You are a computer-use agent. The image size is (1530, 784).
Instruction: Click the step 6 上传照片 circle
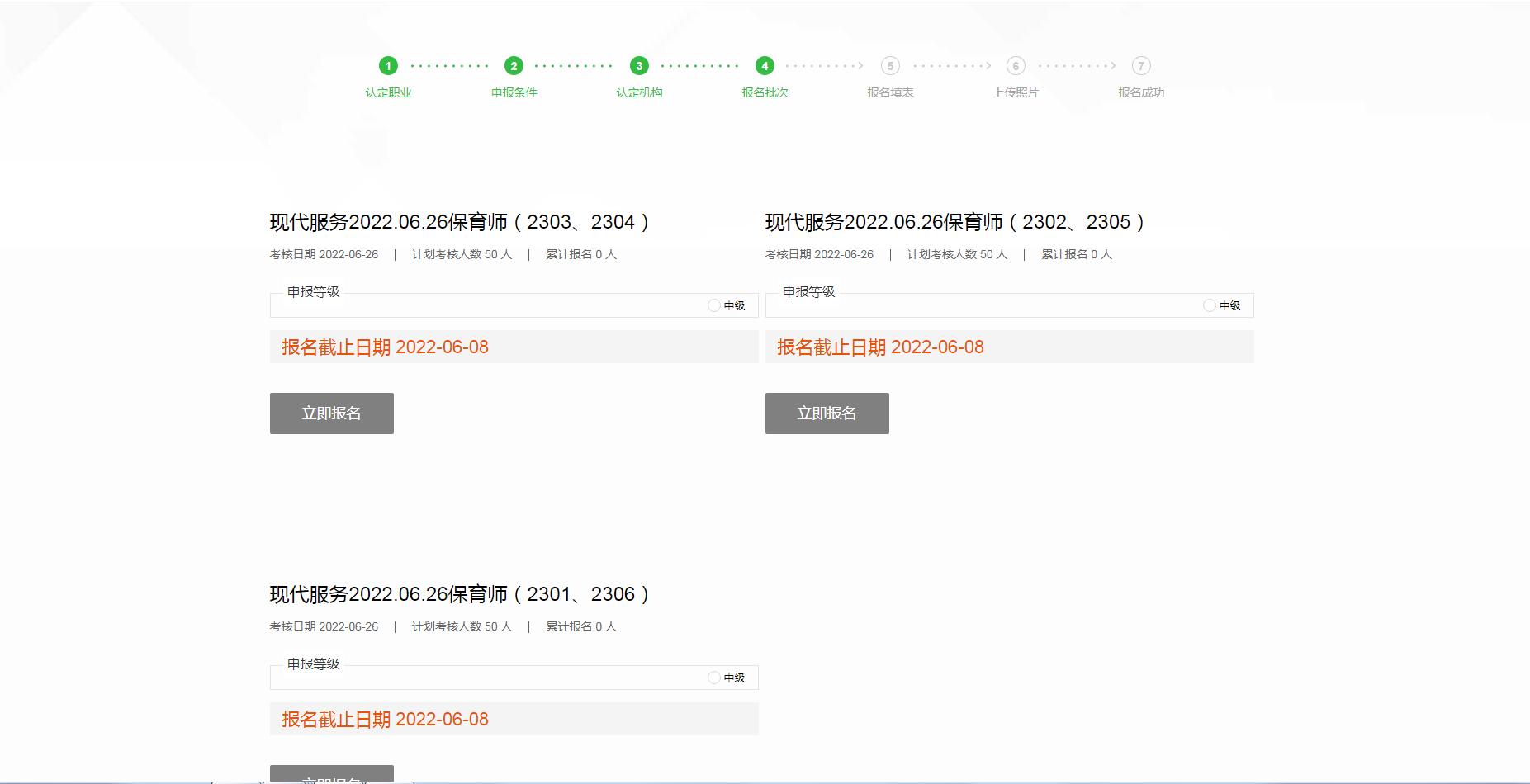point(1016,66)
